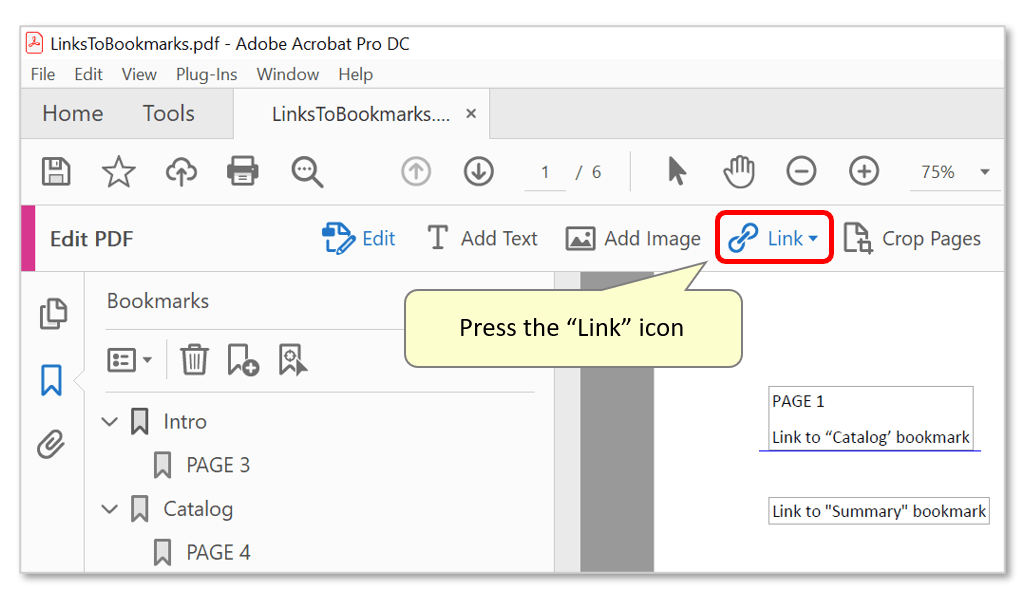Screen dimensions: 1030x598
Task: Zoom in with the plus icon
Action: [x=863, y=171]
